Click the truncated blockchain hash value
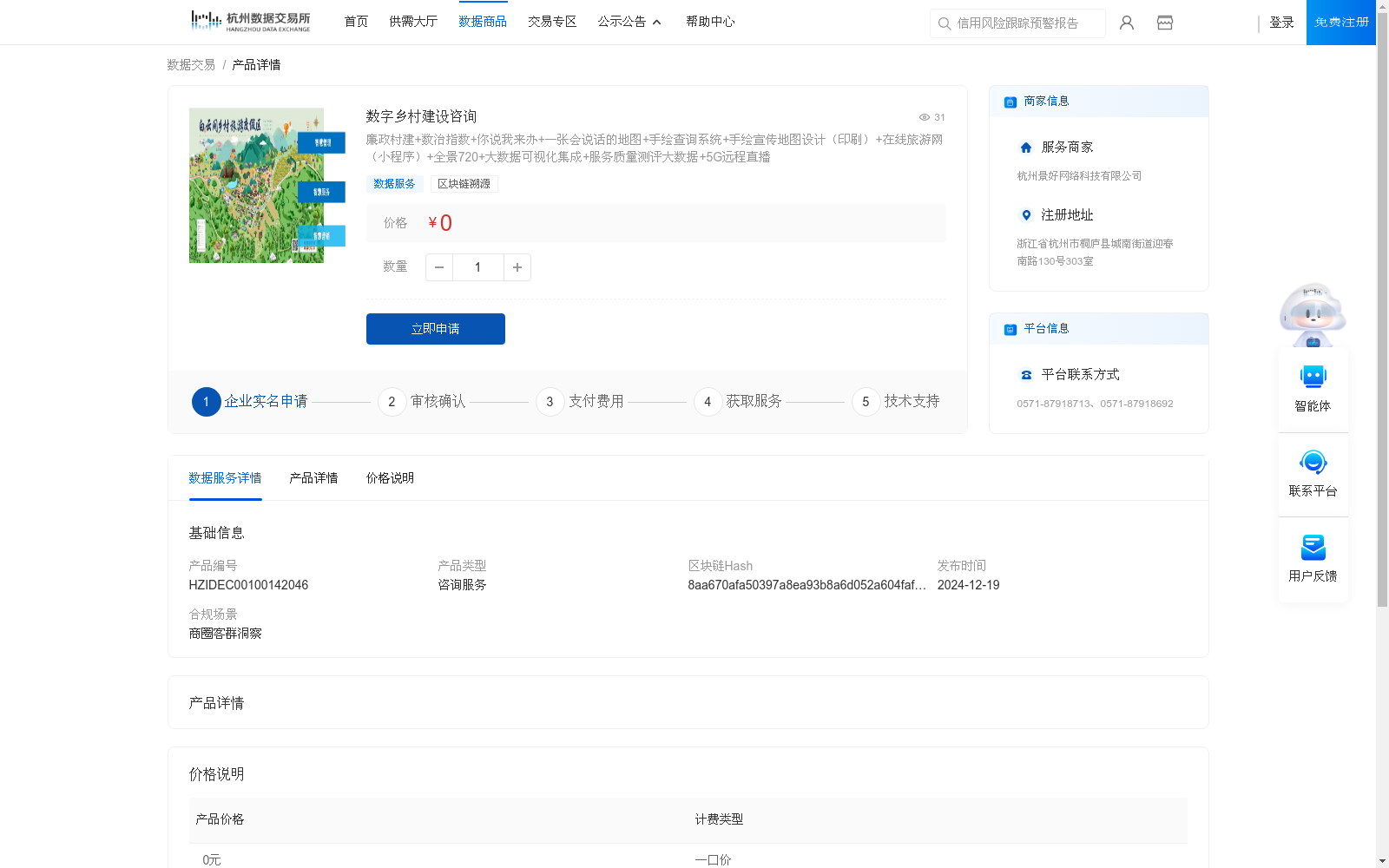Viewport: 1389px width, 868px height. tap(806, 585)
